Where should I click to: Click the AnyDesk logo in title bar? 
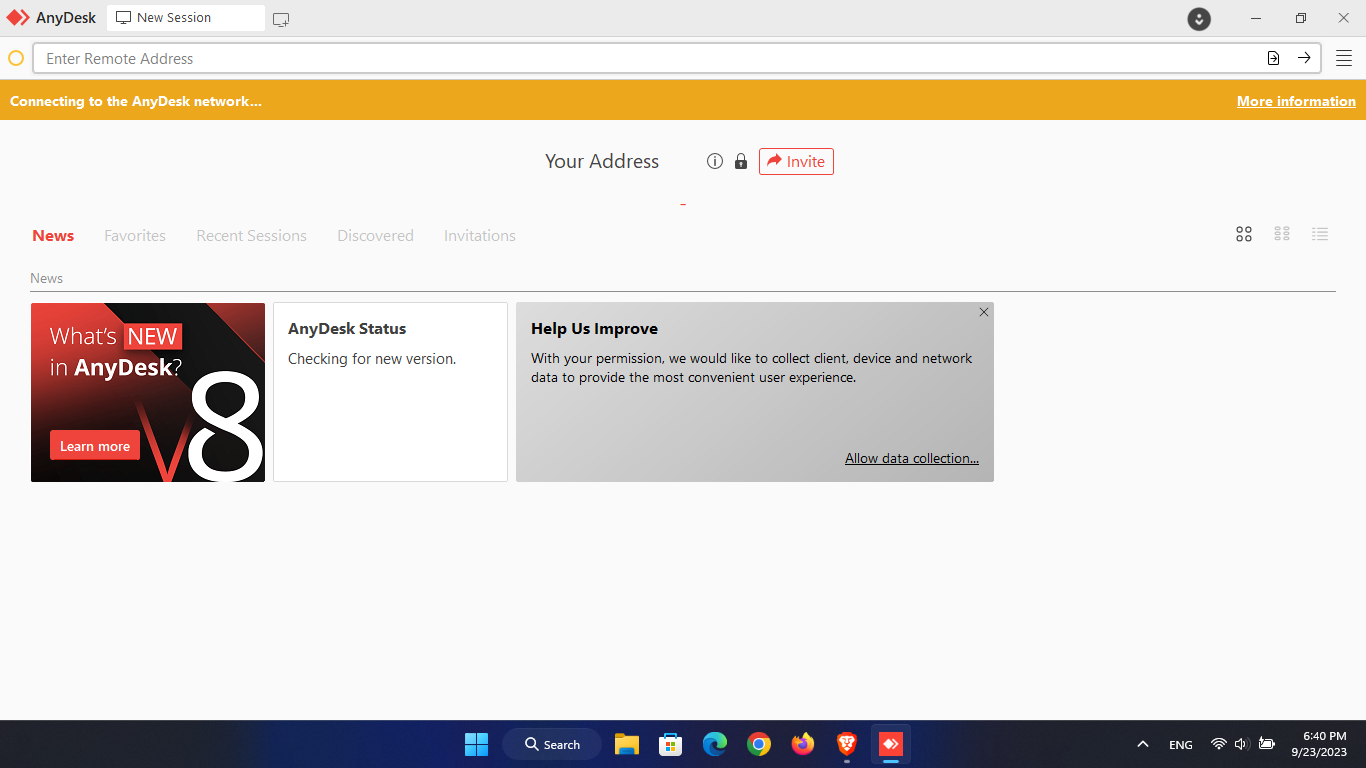[18, 18]
